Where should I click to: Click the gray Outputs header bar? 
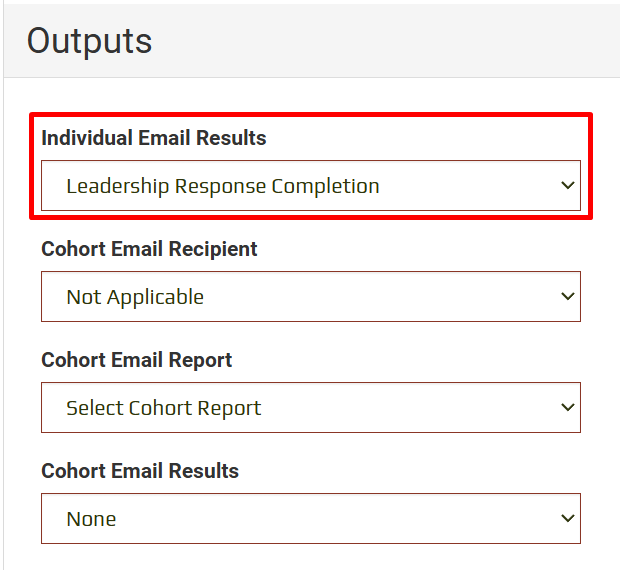coord(400,40)
